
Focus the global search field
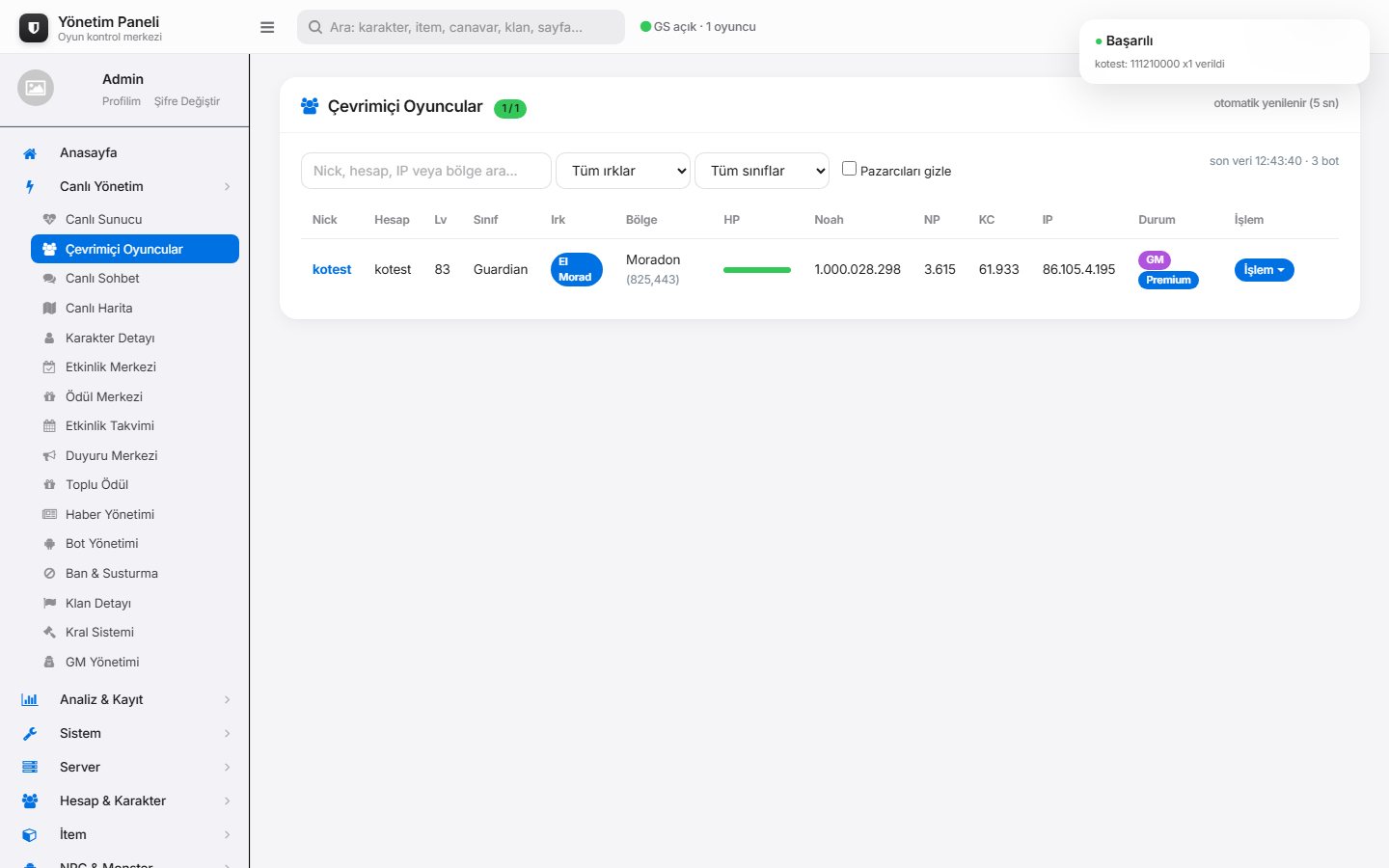[x=461, y=27]
